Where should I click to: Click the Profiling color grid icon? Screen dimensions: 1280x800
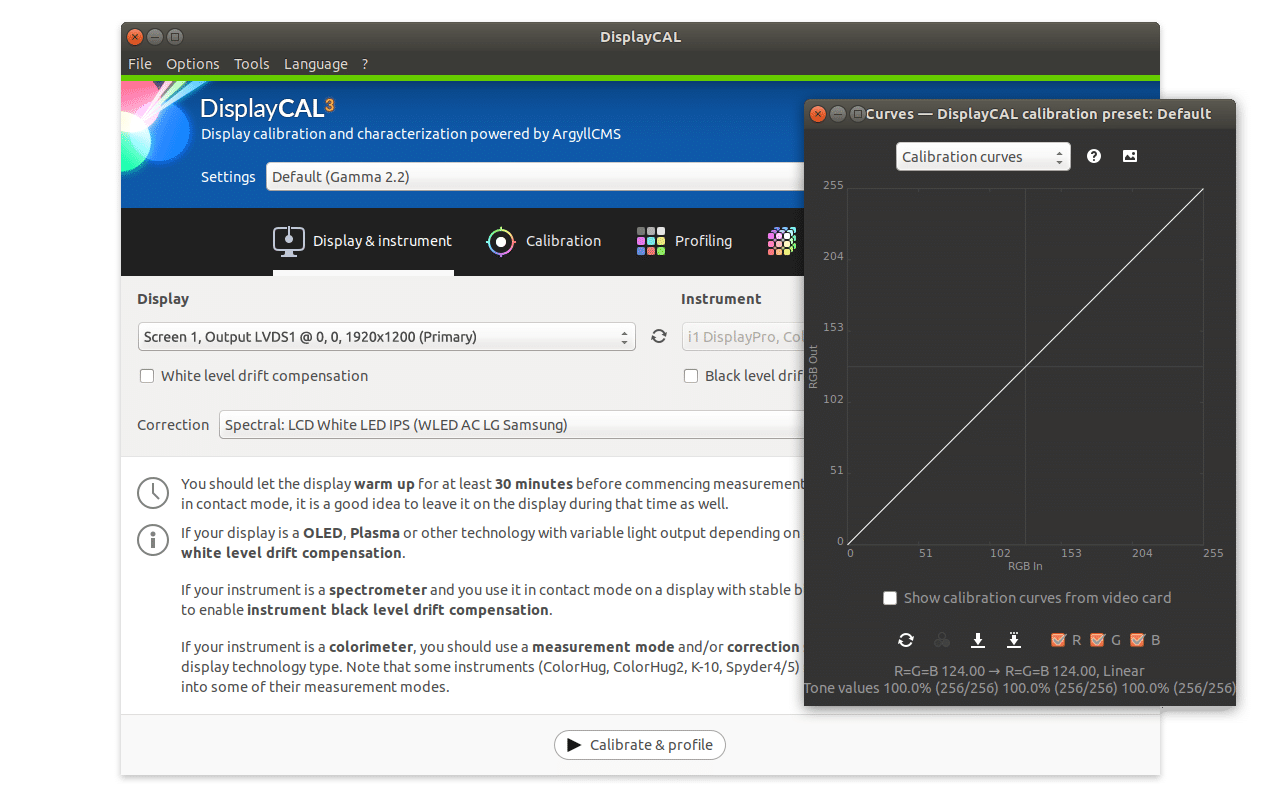[x=651, y=241]
